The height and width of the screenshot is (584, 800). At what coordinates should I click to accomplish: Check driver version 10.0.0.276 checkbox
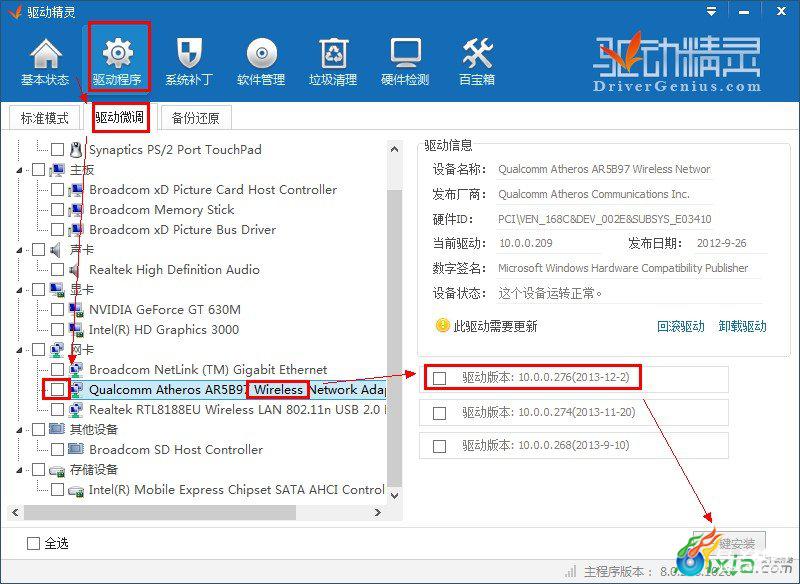point(439,378)
